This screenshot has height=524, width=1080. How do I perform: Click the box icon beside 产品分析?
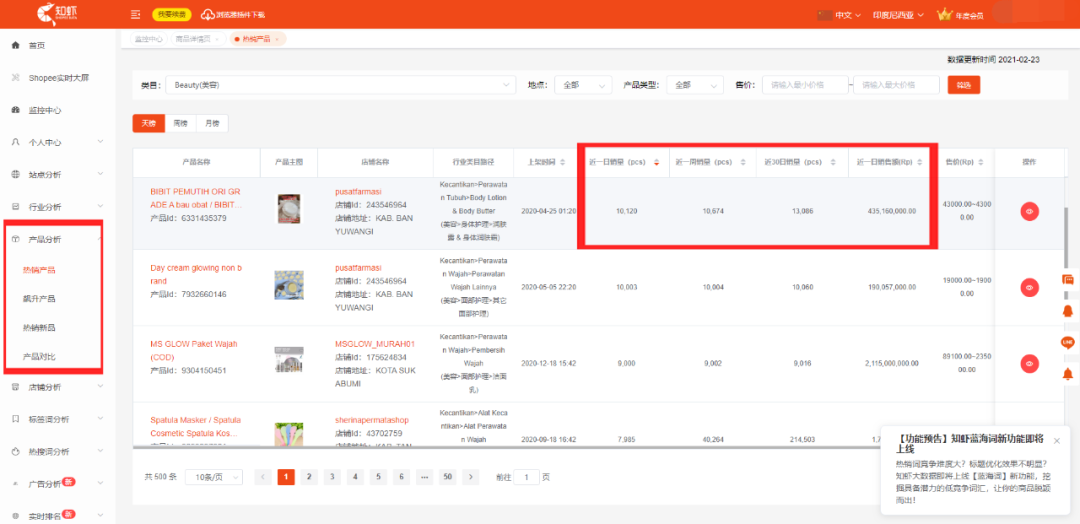point(15,239)
